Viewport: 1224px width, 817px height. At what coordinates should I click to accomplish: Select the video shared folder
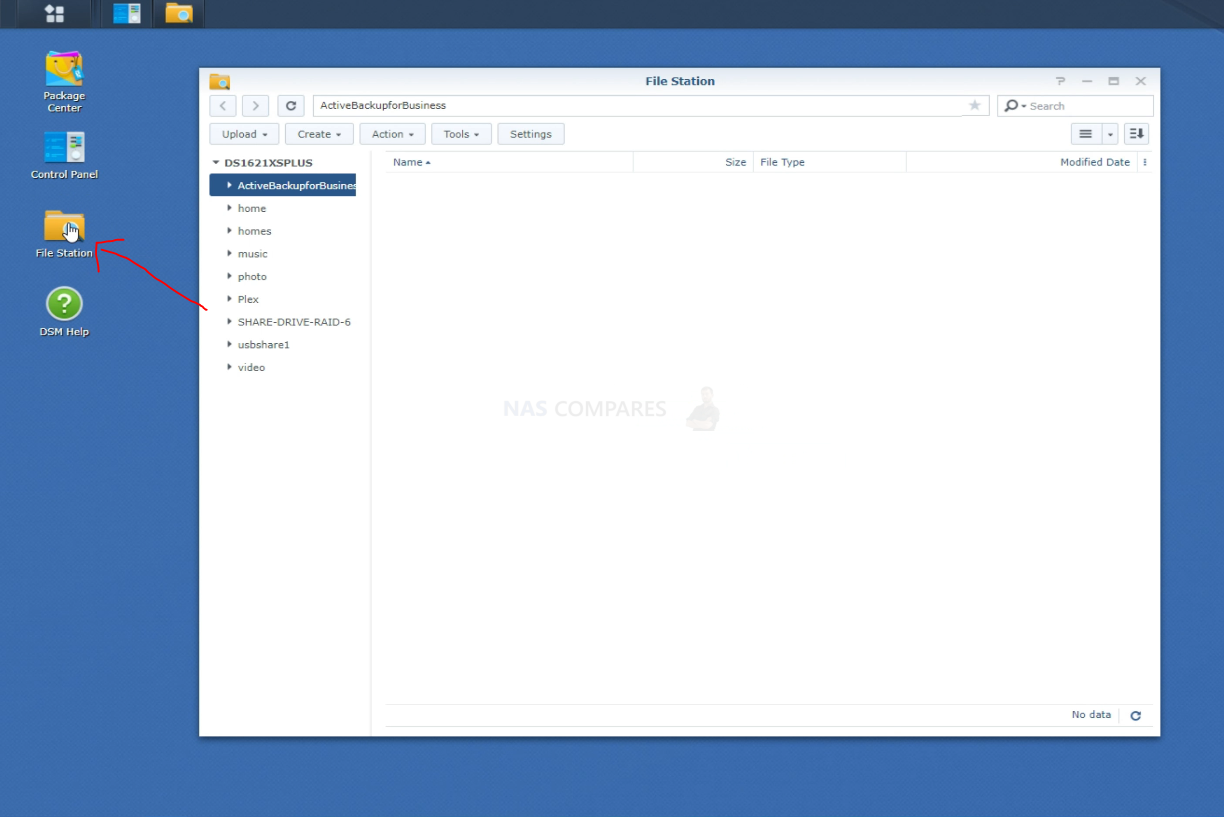pyautogui.click(x=251, y=367)
